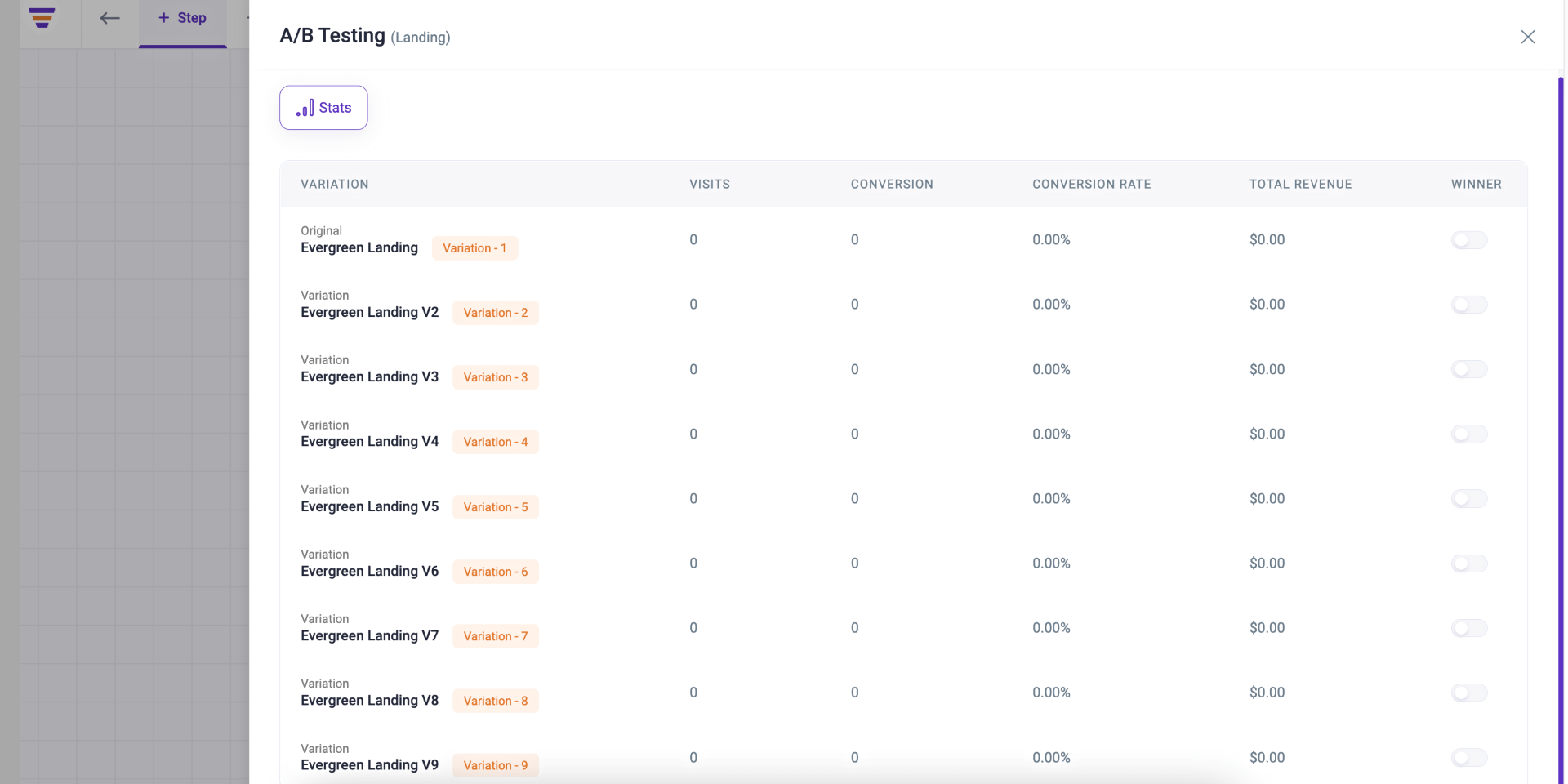Click the Variation - 3 badge
This screenshot has width=1568, height=784.
point(496,377)
